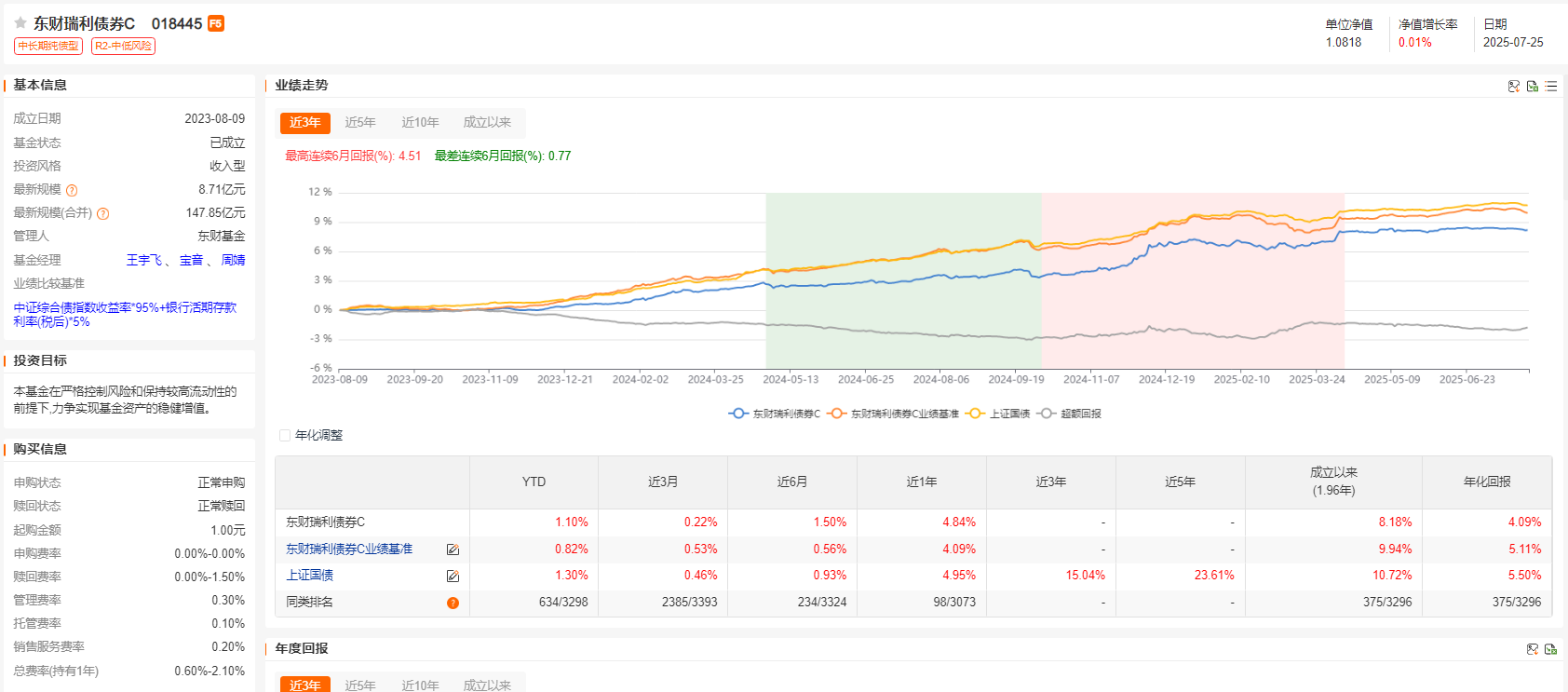Screen dimensions: 1568x692
Task: Click 净值增长率 value 0.01%
Action: coord(1415,42)
